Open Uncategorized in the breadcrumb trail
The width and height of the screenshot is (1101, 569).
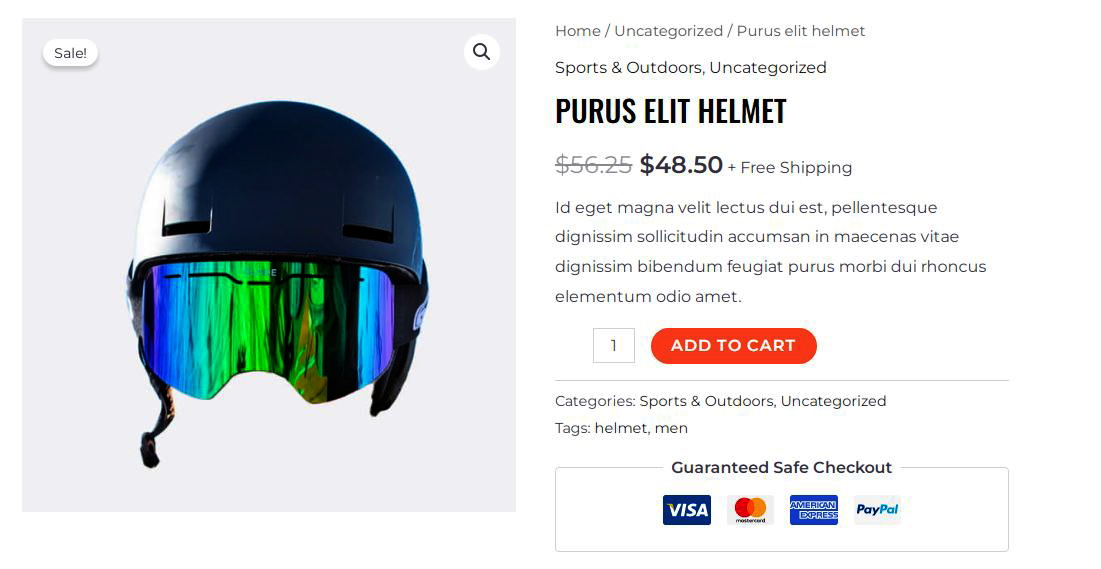(x=668, y=31)
